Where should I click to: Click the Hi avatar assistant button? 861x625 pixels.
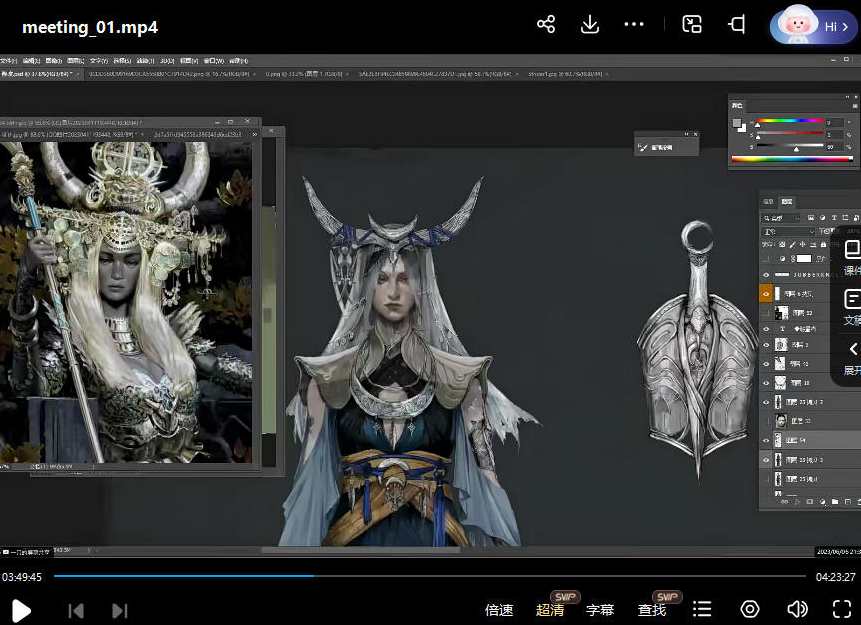[814, 26]
